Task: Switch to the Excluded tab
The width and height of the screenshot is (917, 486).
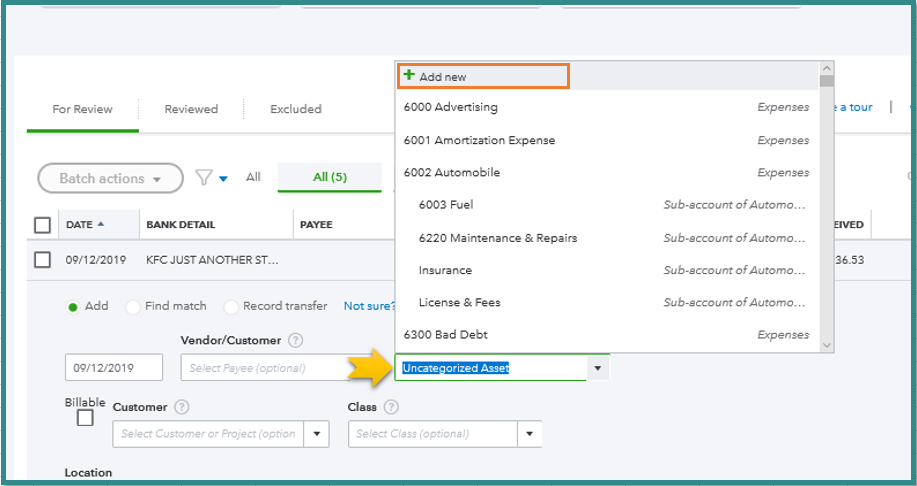Action: tap(296, 109)
